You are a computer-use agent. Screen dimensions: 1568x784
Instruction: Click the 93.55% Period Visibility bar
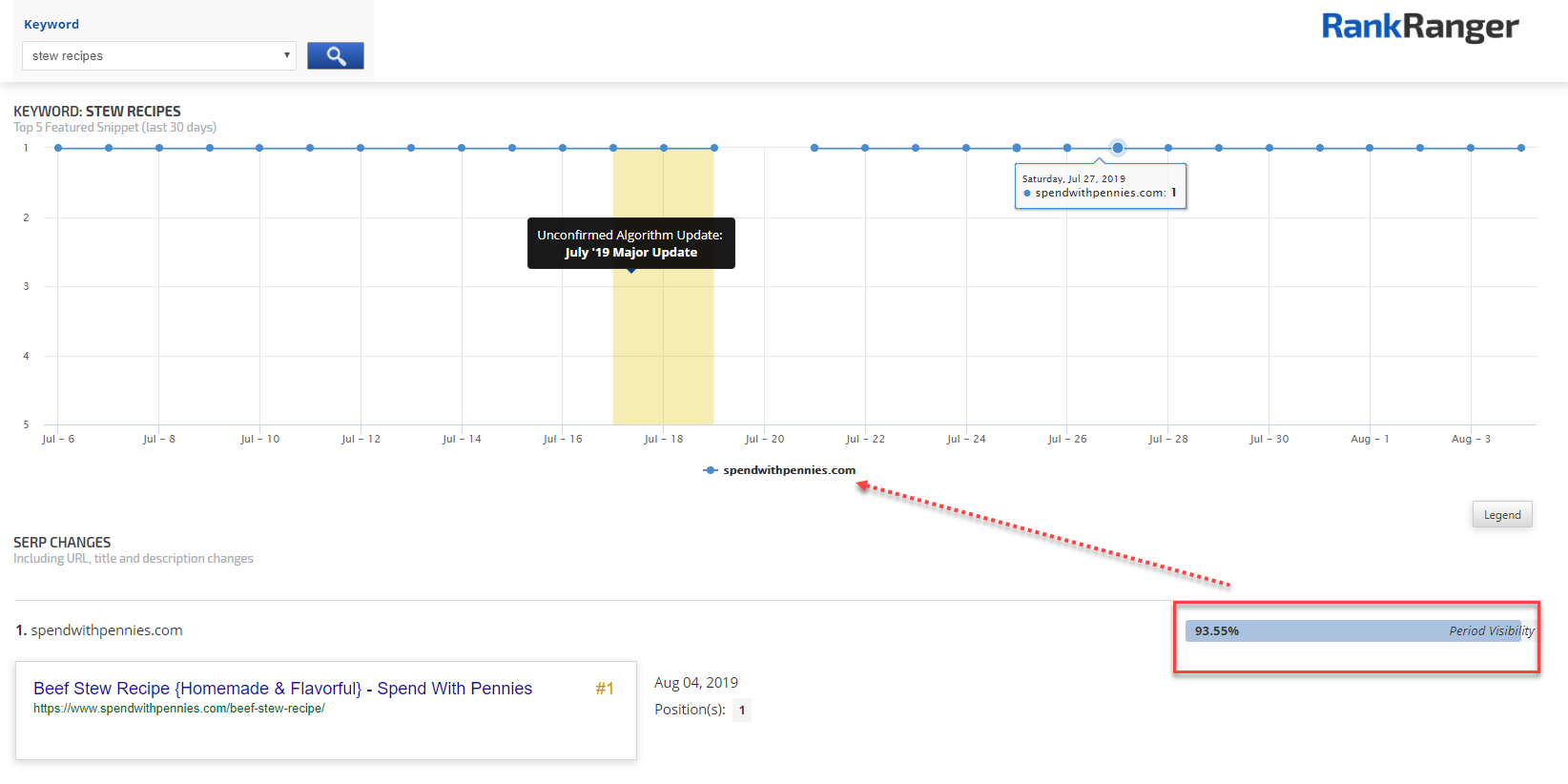[x=1358, y=631]
